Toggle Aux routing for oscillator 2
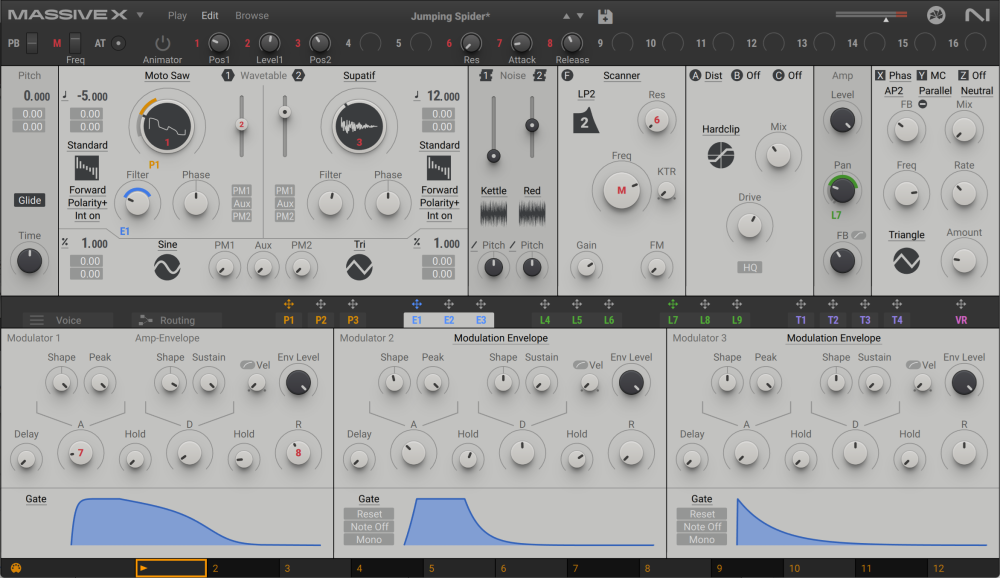This screenshot has height=578, width=1000. pos(284,204)
